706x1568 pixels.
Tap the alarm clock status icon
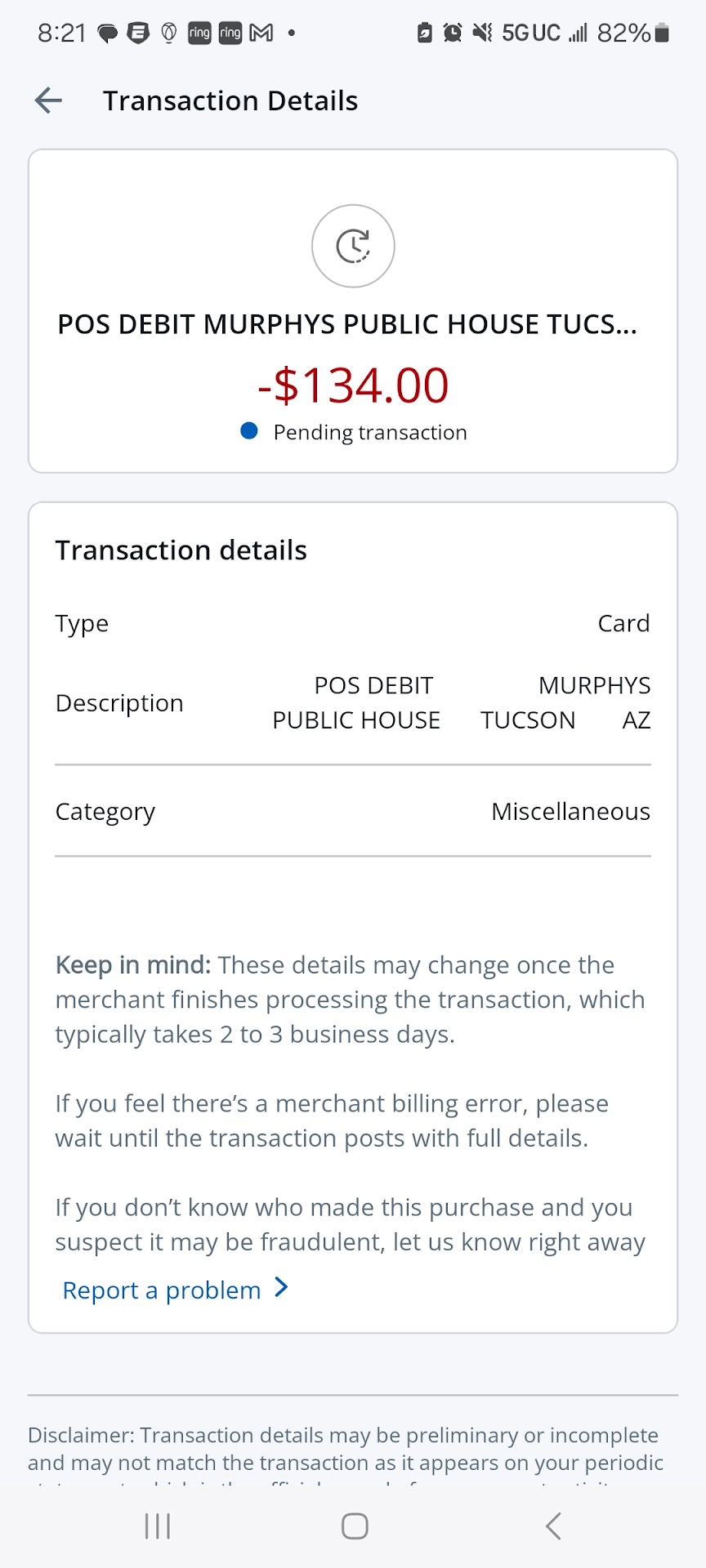(x=452, y=33)
